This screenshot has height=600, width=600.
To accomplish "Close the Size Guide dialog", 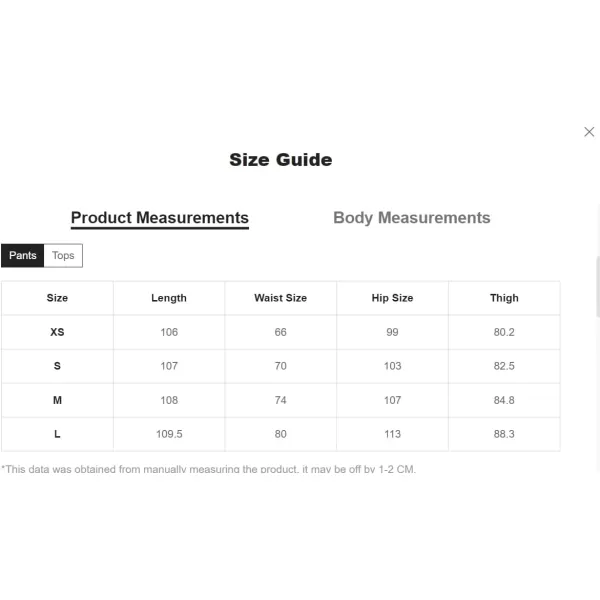I will point(589,132).
